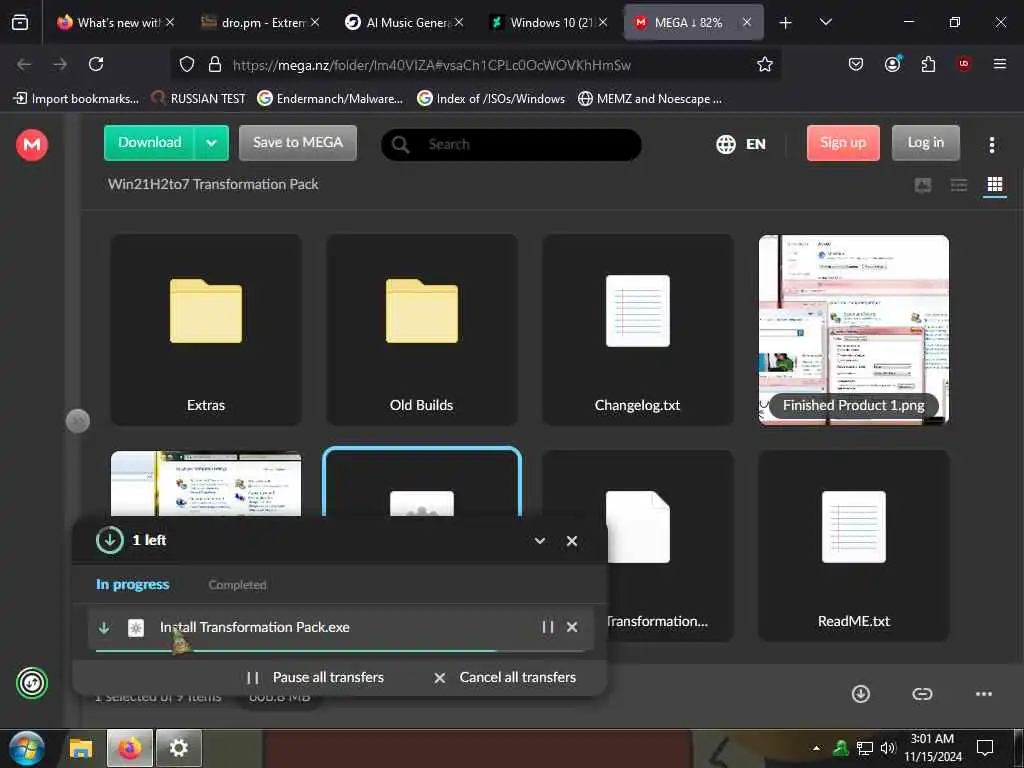Switch to the What's new browser tab
The height and width of the screenshot is (768, 1024).
tap(116, 22)
